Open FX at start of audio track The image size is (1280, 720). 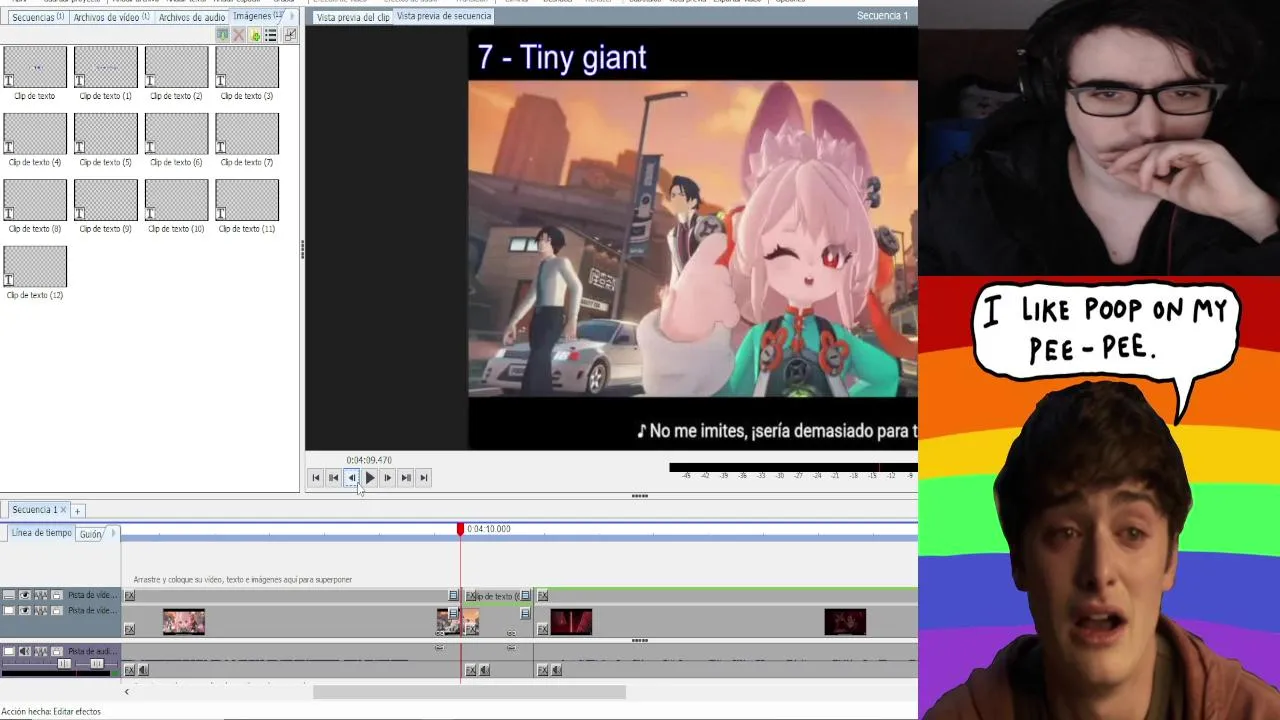coord(129,670)
